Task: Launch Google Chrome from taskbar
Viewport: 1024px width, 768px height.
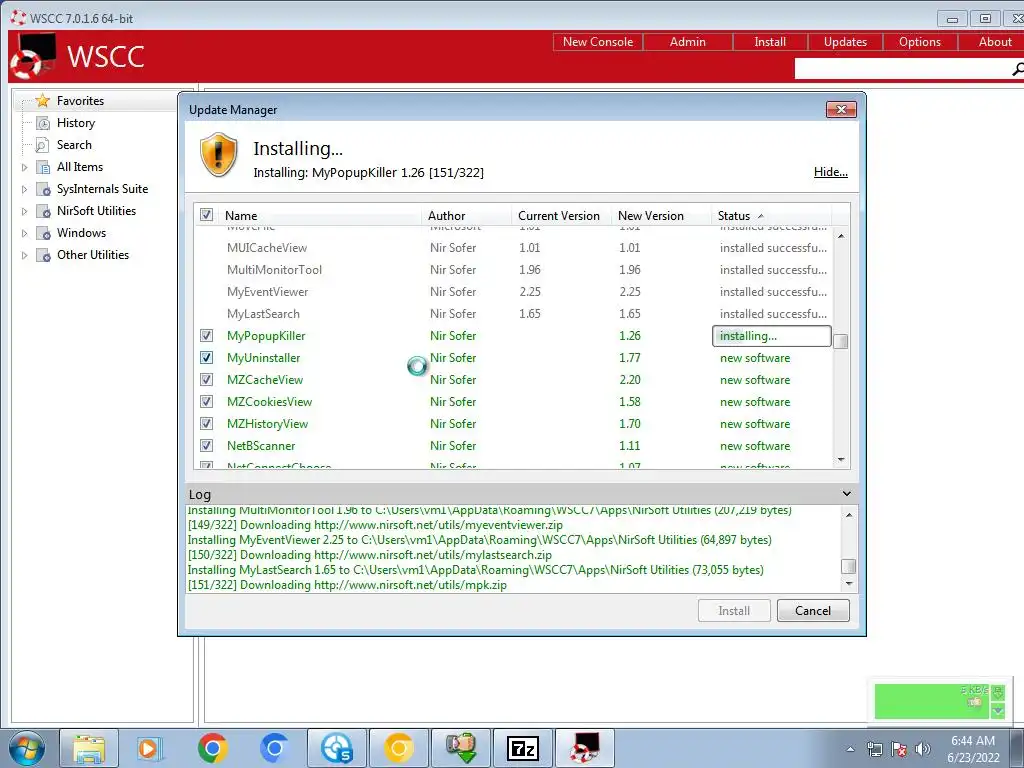Action: tap(212, 748)
